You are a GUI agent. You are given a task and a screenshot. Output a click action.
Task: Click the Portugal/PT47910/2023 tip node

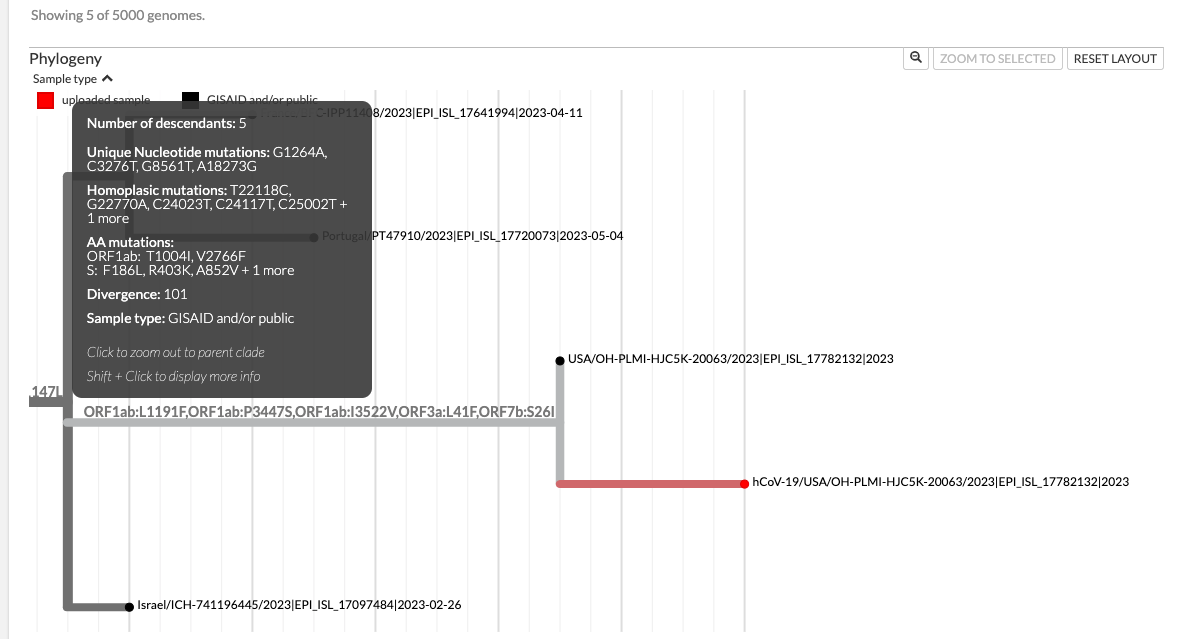(312, 238)
